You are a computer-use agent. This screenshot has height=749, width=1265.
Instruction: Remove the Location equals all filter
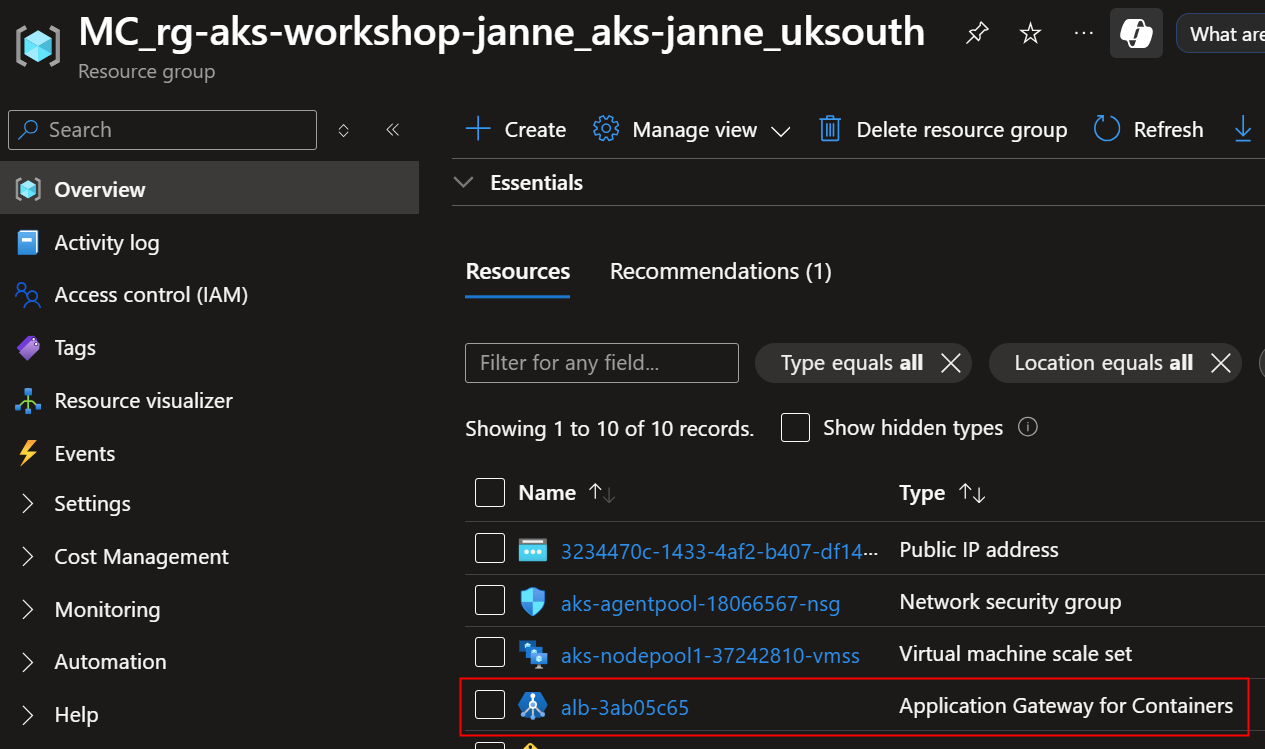click(x=1220, y=363)
